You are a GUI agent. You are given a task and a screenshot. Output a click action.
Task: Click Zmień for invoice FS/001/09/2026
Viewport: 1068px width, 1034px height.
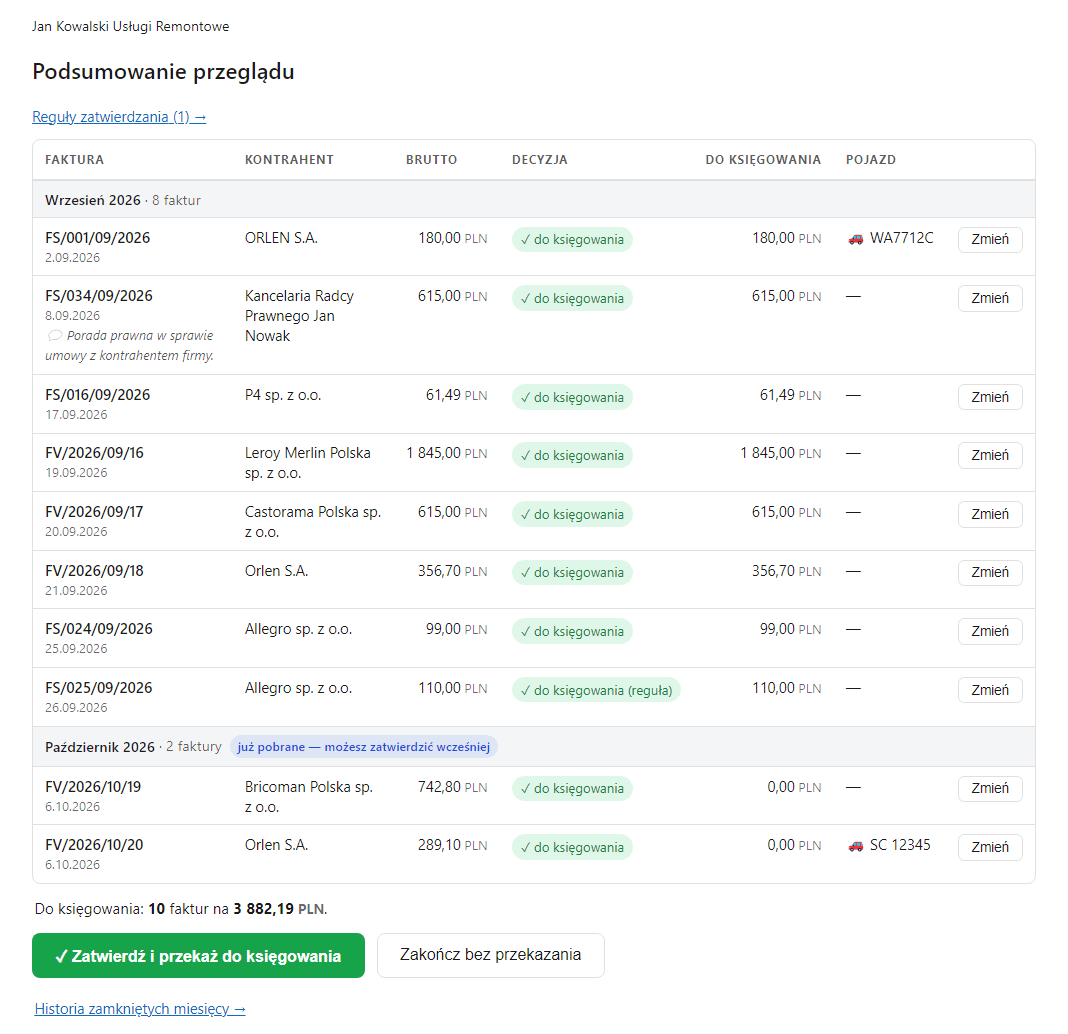tap(990, 240)
